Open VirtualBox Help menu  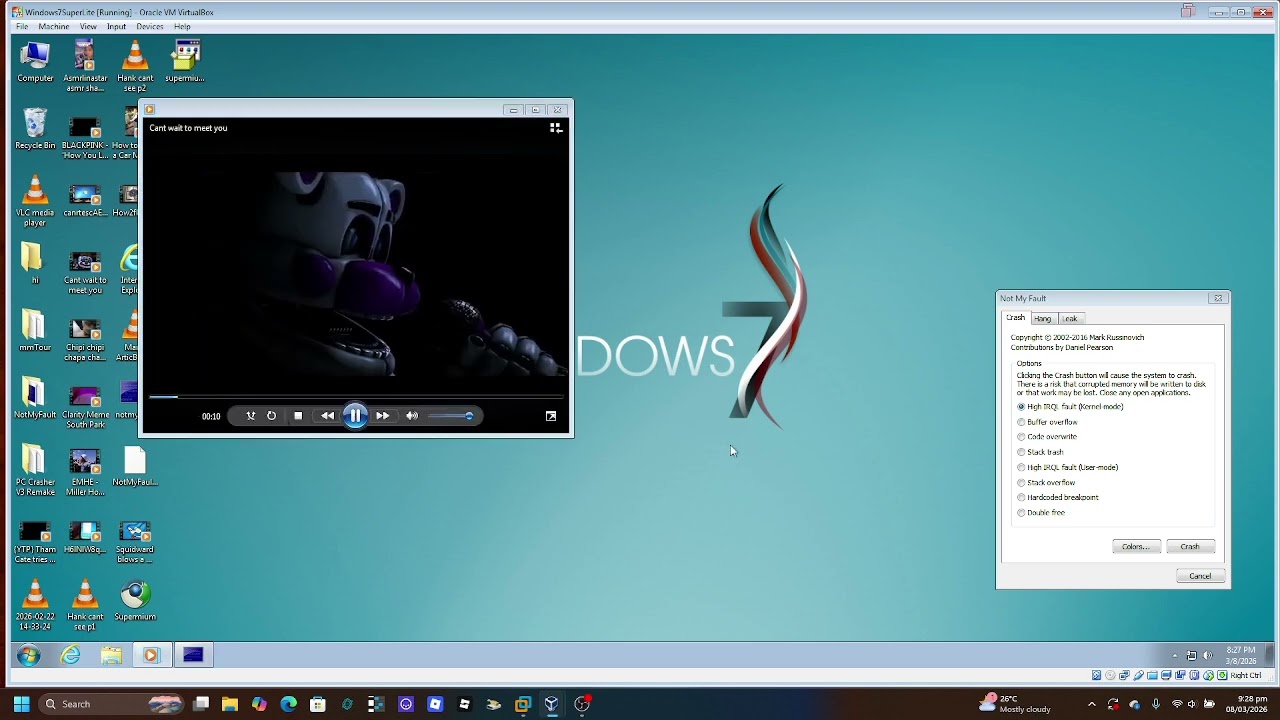182,27
